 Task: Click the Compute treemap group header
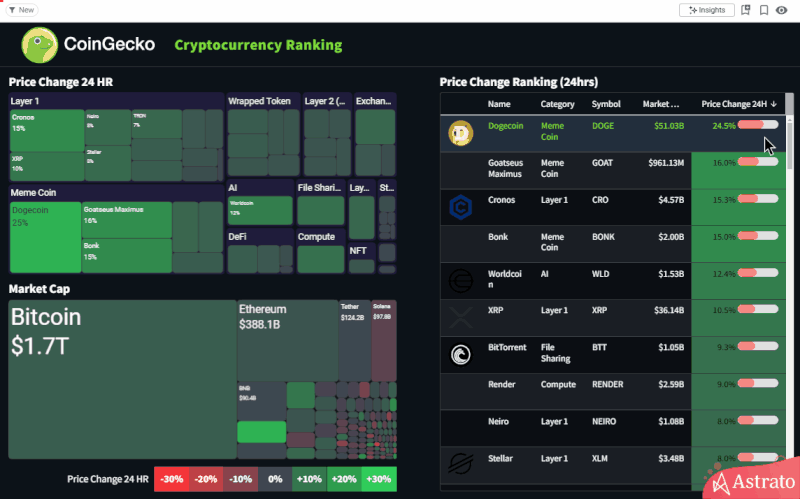coord(316,237)
